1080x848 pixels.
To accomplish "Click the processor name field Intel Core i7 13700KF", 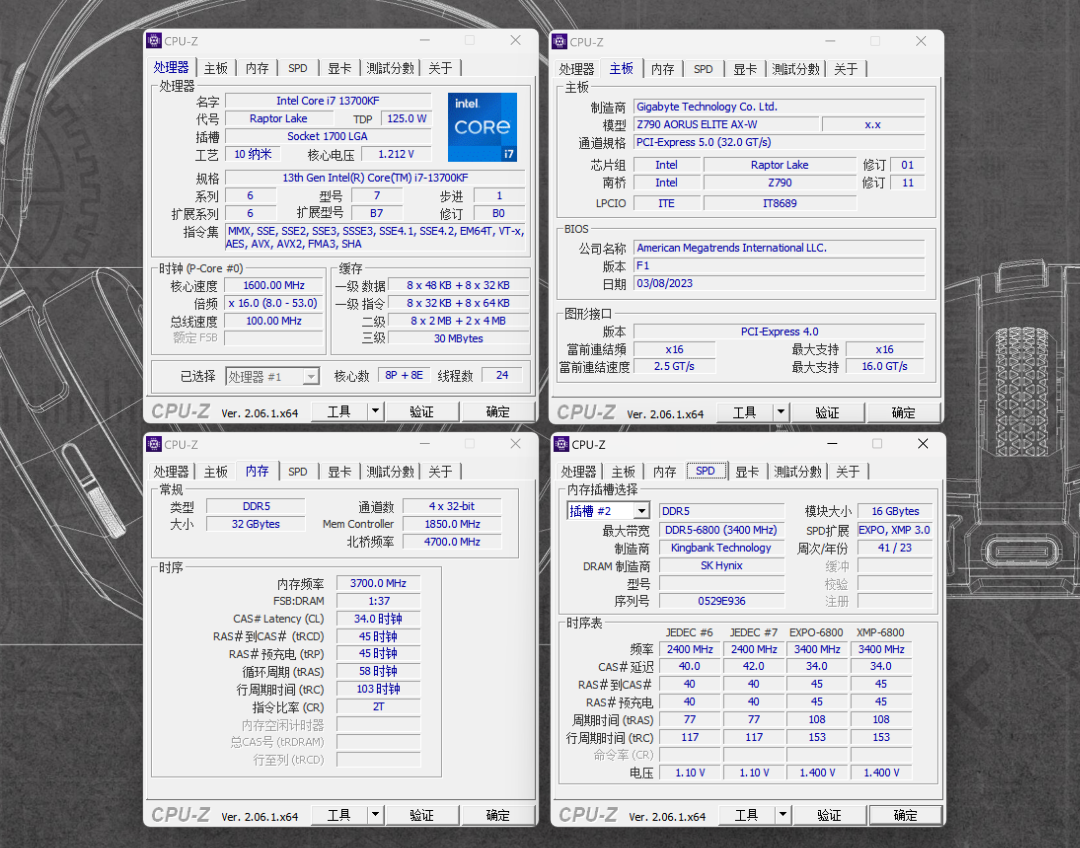I will [x=328, y=101].
